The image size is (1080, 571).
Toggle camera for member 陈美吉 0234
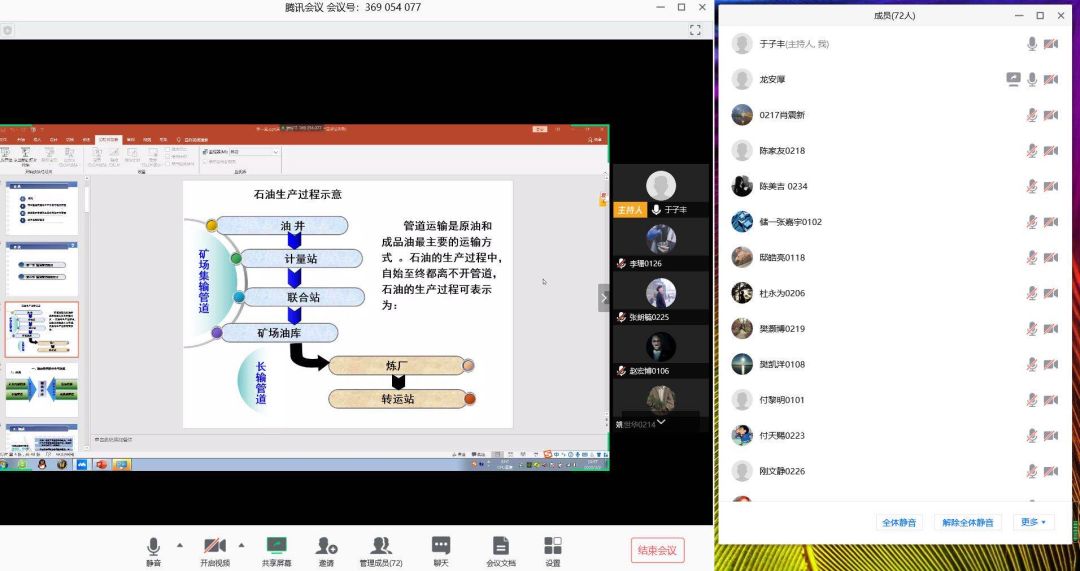click(x=1051, y=186)
